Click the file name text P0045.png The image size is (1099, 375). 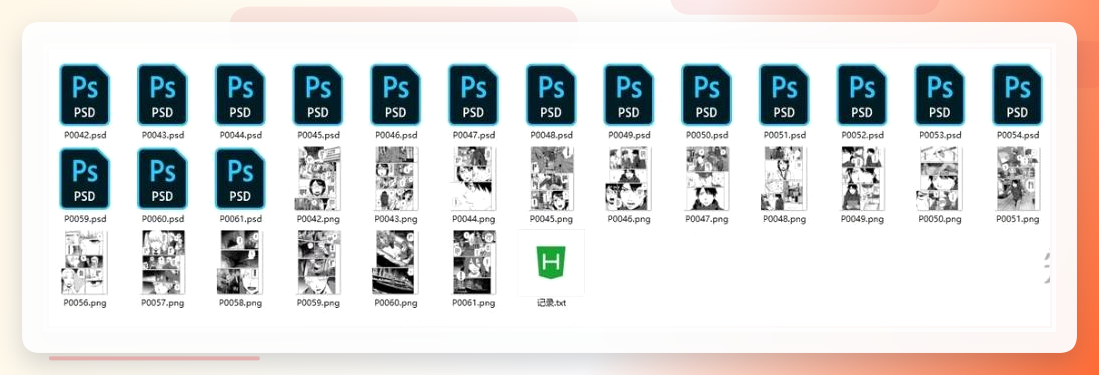(552, 219)
